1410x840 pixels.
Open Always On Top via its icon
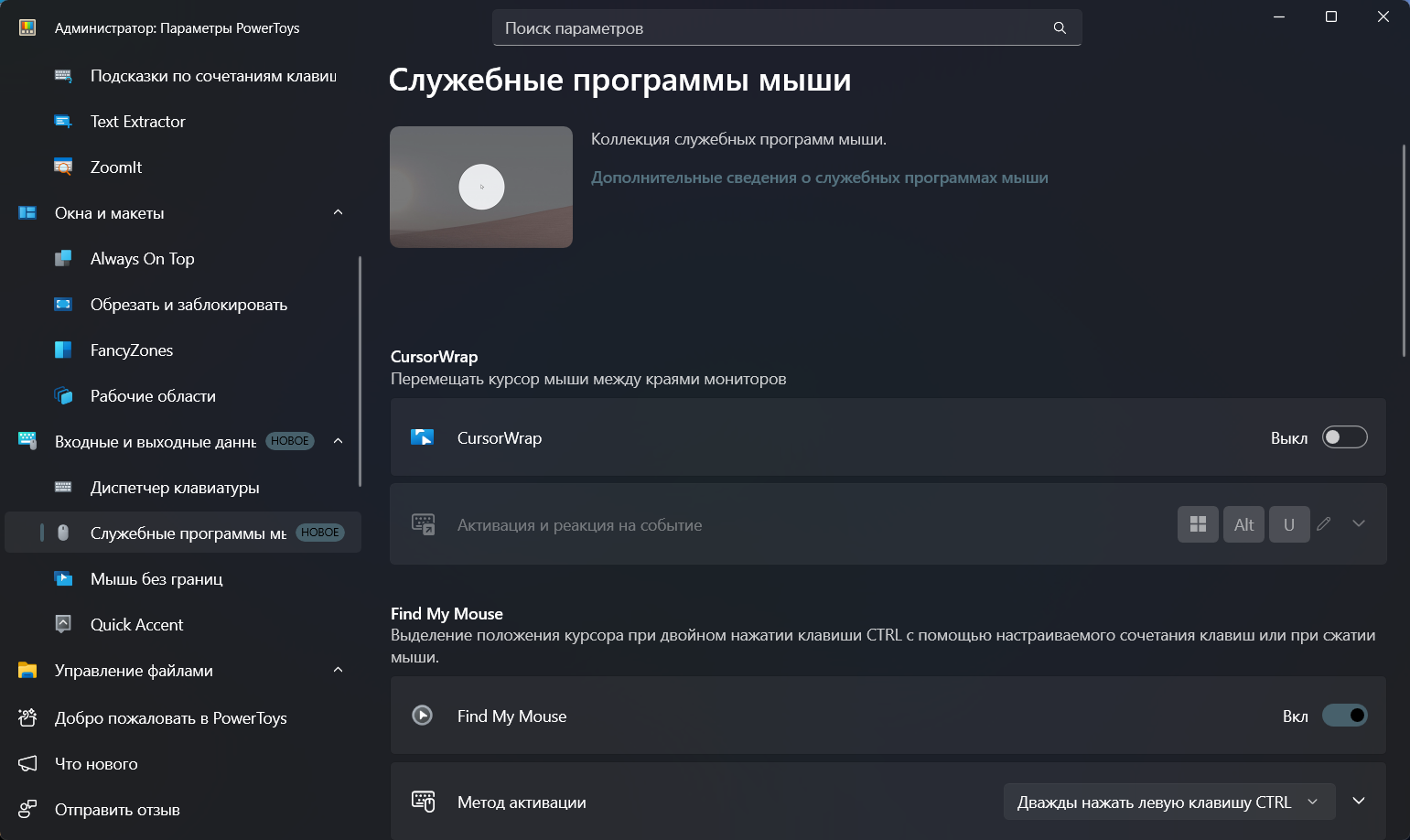63,259
